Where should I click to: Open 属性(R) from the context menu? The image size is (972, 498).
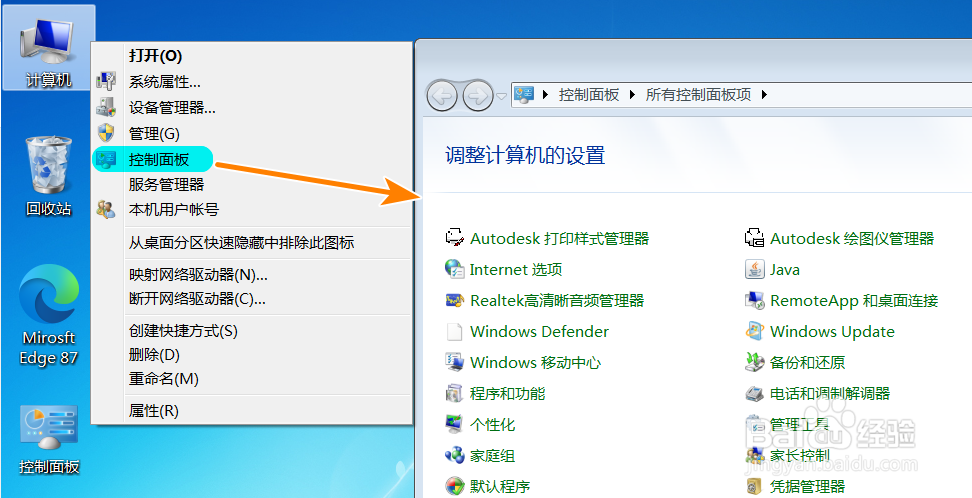[x=153, y=411]
